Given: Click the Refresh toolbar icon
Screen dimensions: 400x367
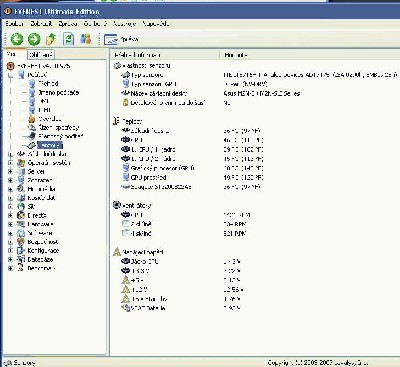Looking at the screenshot, I should pyautogui.click(x=68, y=39).
